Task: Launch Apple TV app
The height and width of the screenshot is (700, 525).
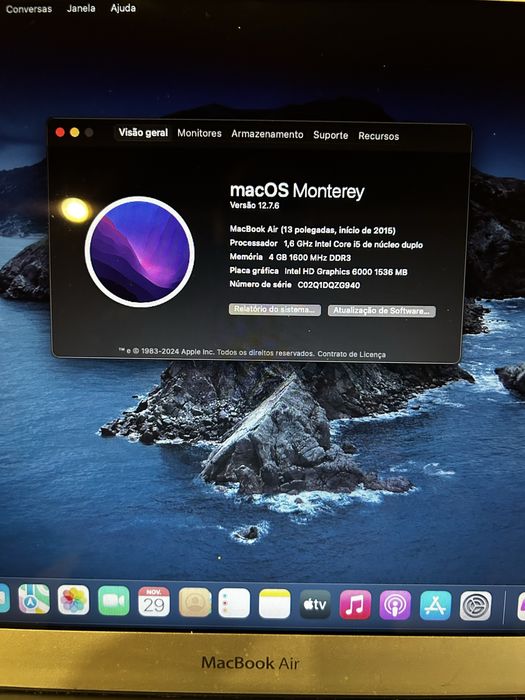Action: [x=315, y=604]
